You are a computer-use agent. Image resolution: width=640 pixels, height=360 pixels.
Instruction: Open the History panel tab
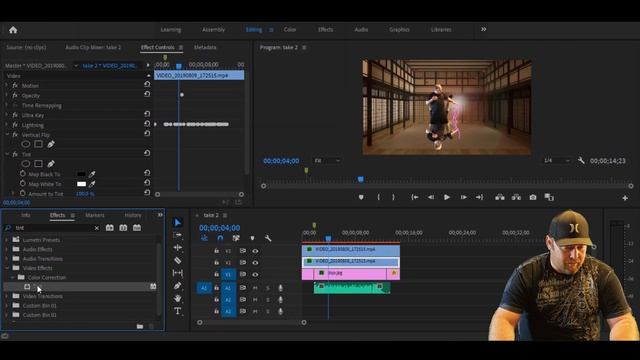(x=133, y=215)
